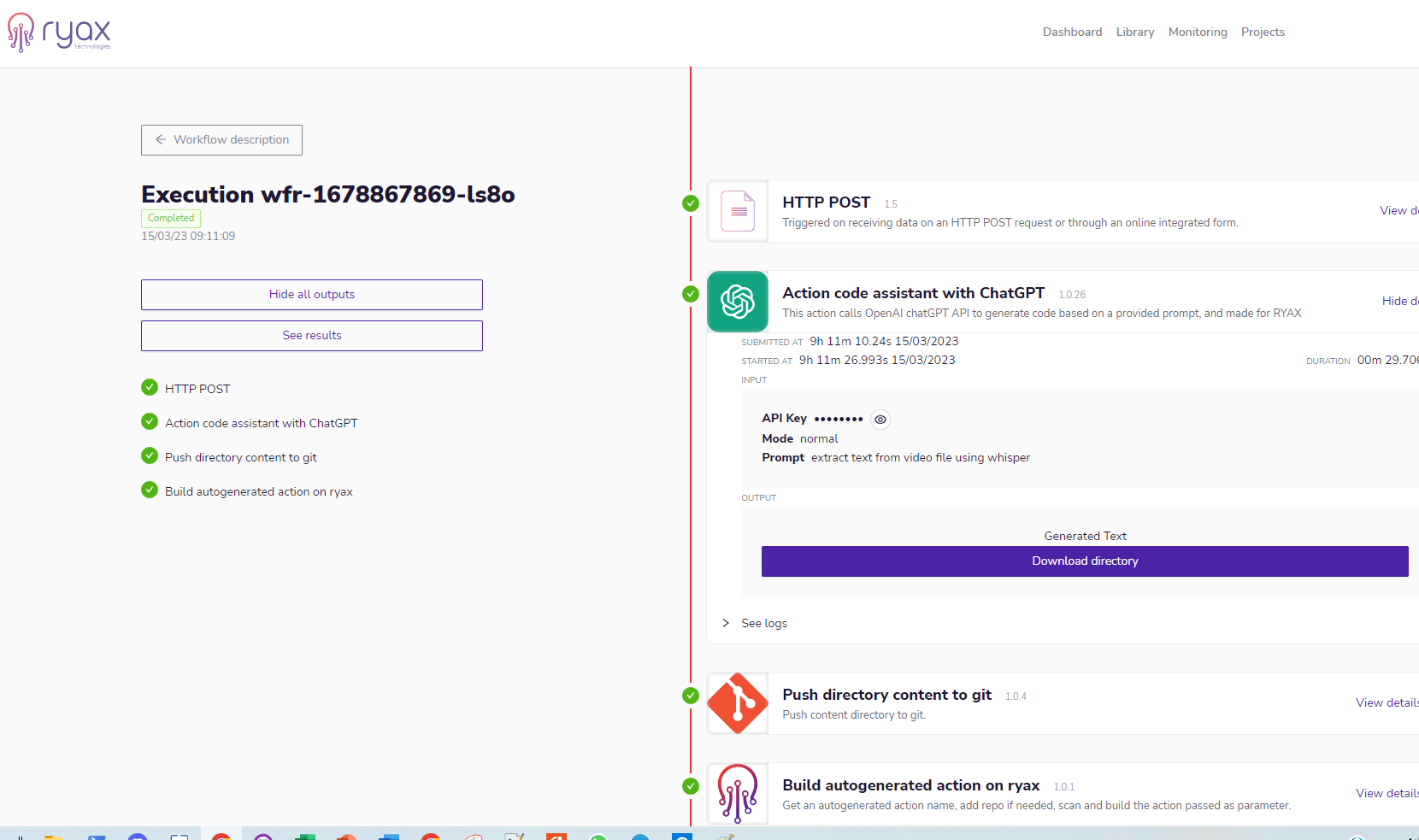The image size is (1419, 840).
Task: Click the prompt text about whisper
Action: pos(921,457)
